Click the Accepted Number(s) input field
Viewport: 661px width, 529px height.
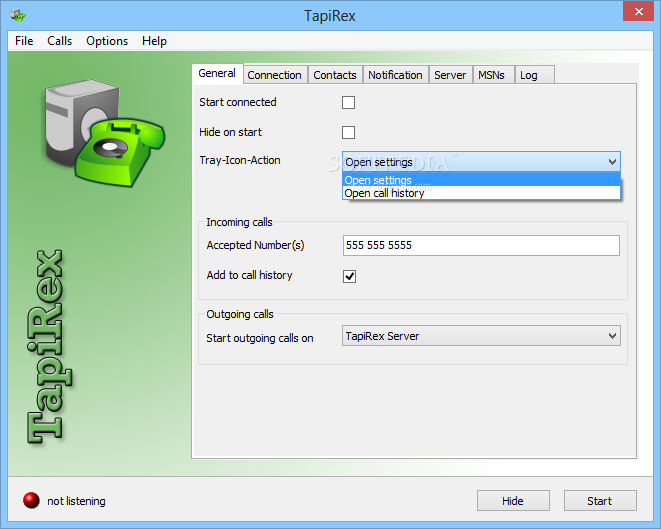point(481,245)
